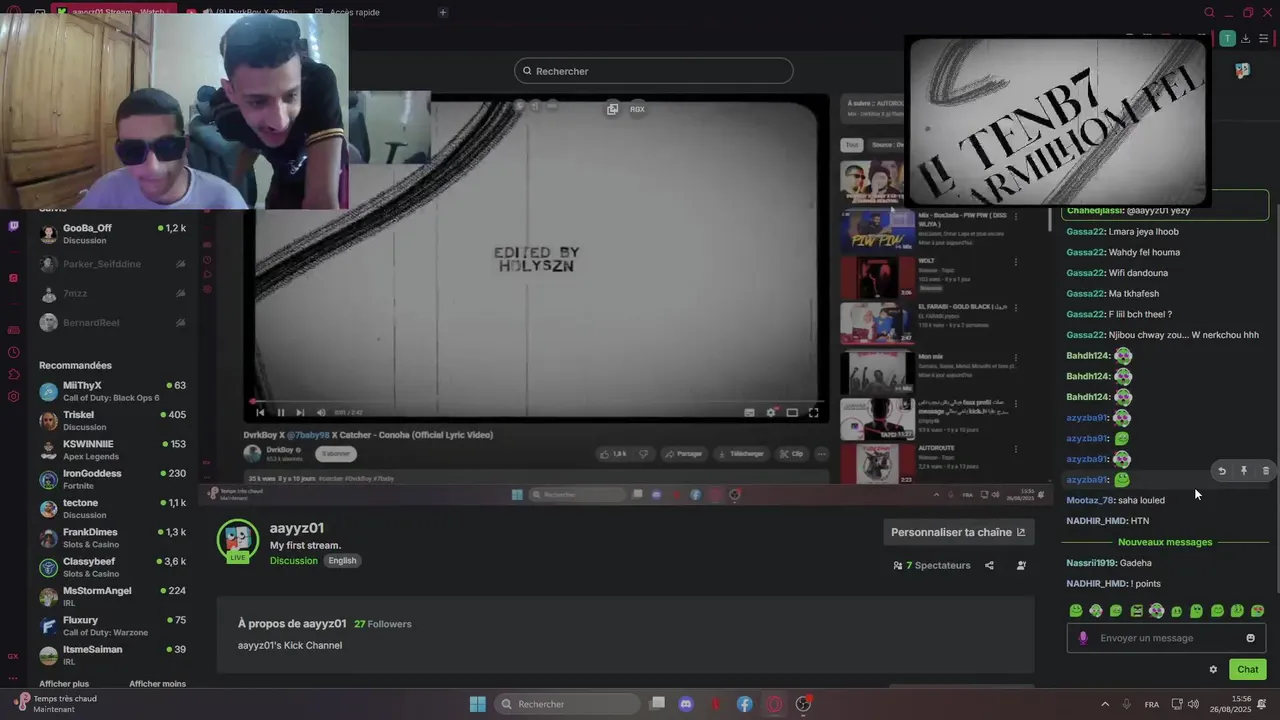Open BernardReel followed channel
This screenshot has height=720, width=1280.
click(x=112, y=323)
